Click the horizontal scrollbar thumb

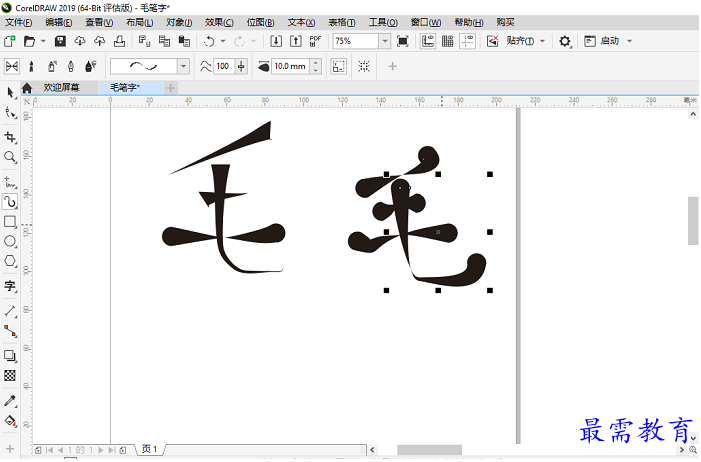(x=429, y=449)
